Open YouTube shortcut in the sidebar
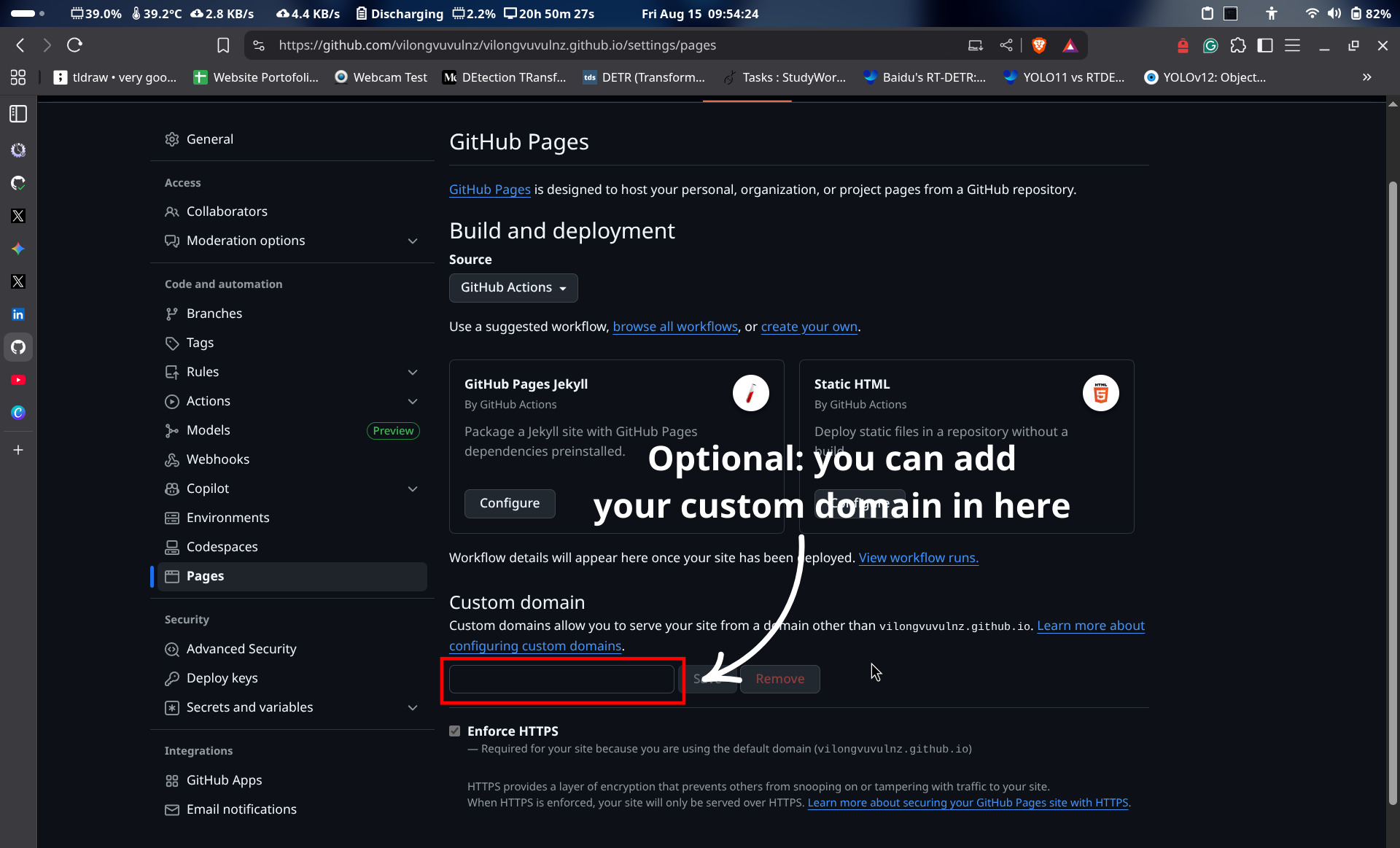The image size is (1400, 848). pos(18,380)
